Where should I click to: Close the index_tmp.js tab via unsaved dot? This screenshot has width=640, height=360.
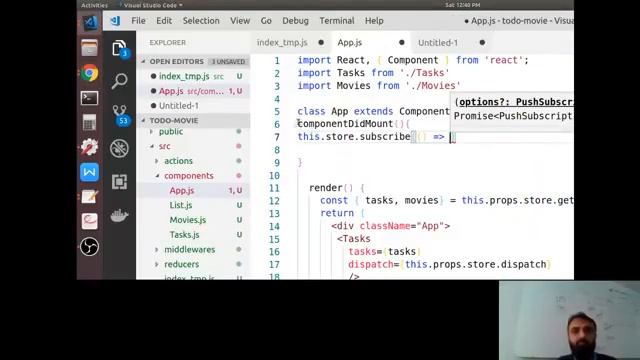[x=321, y=42]
